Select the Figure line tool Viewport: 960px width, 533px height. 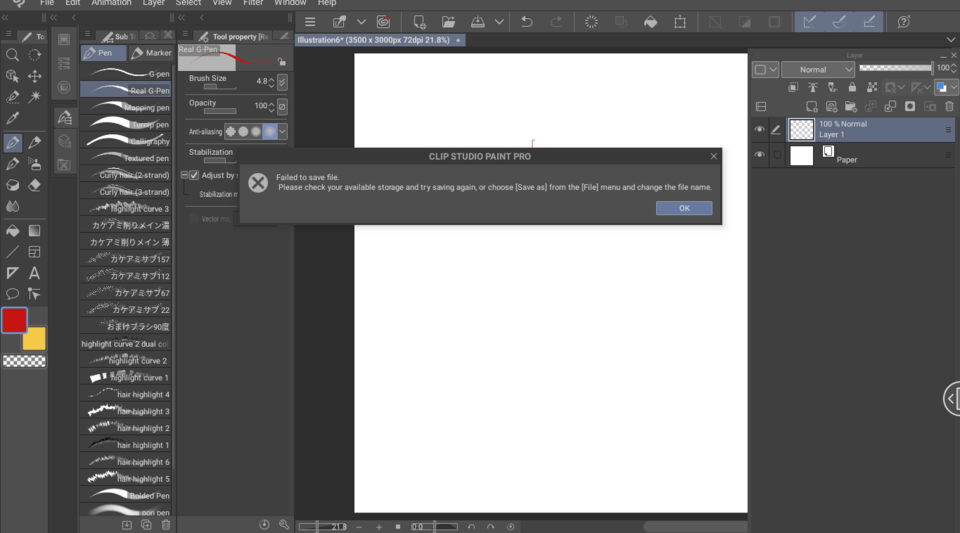click(12, 252)
